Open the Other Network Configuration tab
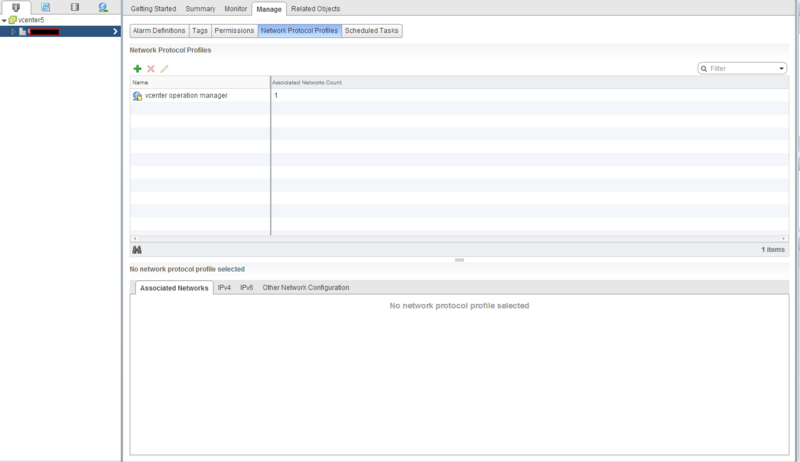 coord(305,288)
